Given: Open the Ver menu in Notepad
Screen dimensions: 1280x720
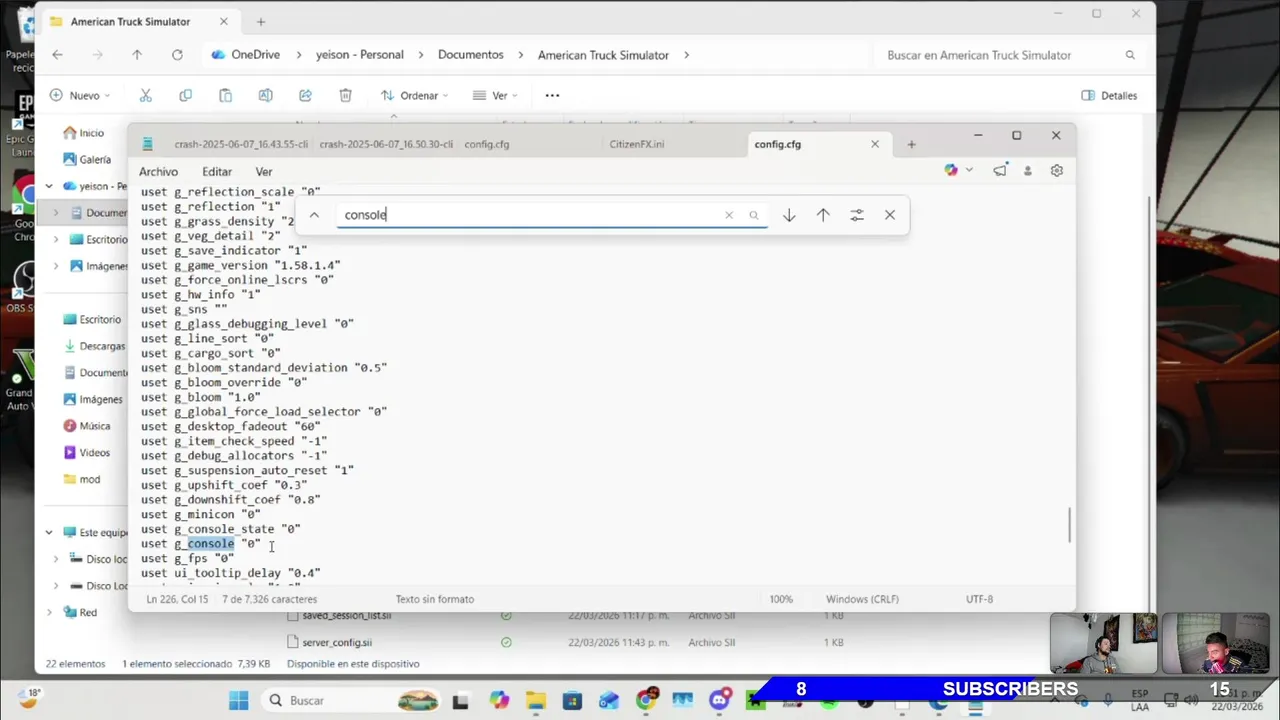Looking at the screenshot, I should click(x=264, y=172).
